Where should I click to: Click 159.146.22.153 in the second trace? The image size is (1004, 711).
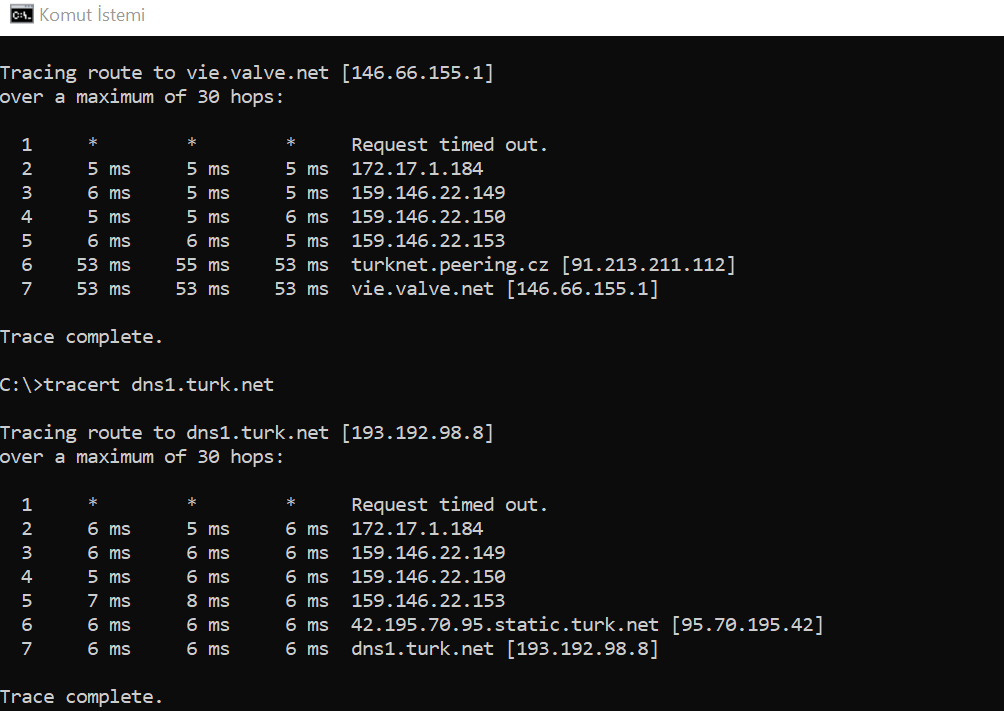(428, 601)
